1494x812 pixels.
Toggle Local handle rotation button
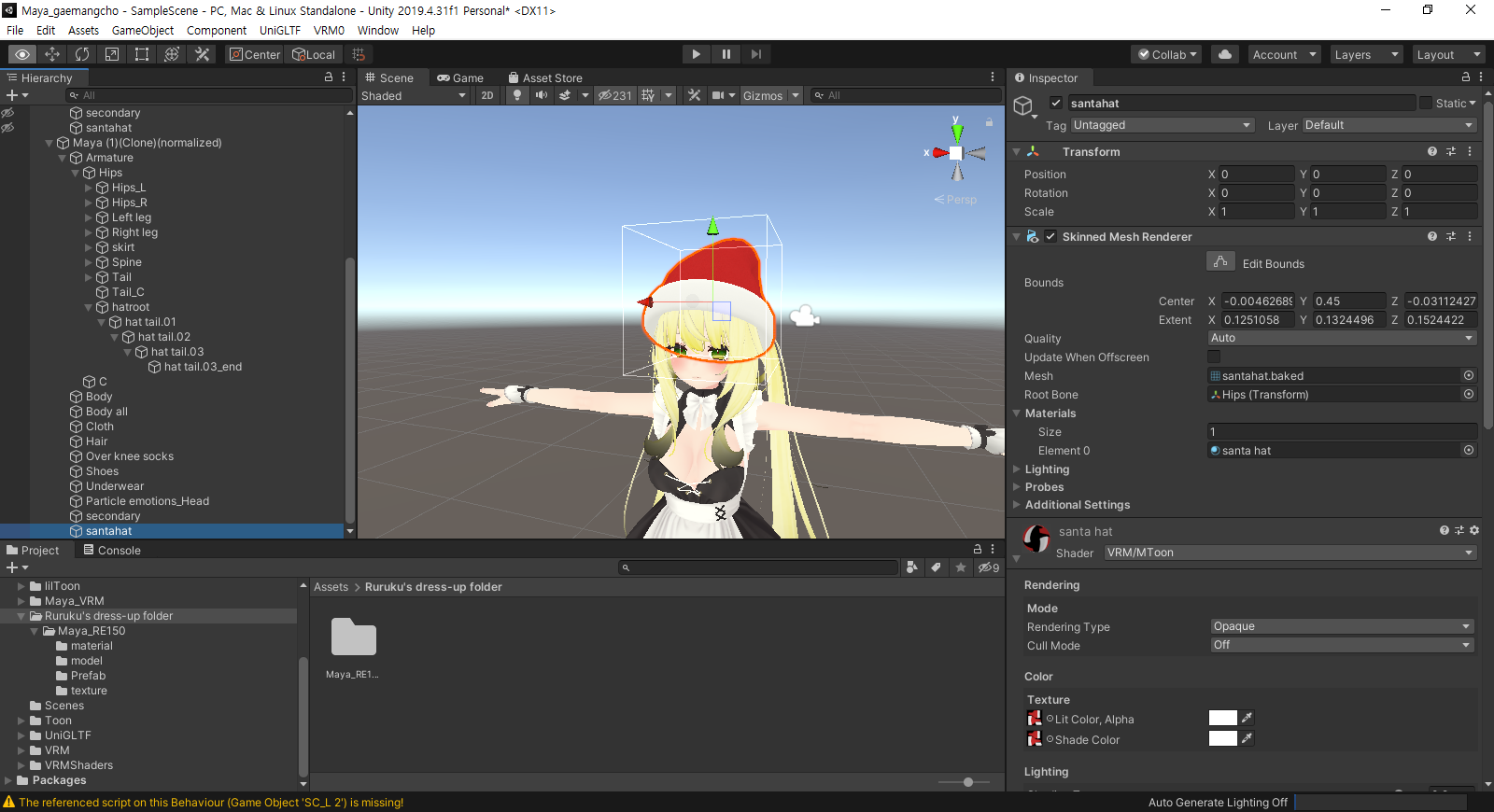[314, 54]
